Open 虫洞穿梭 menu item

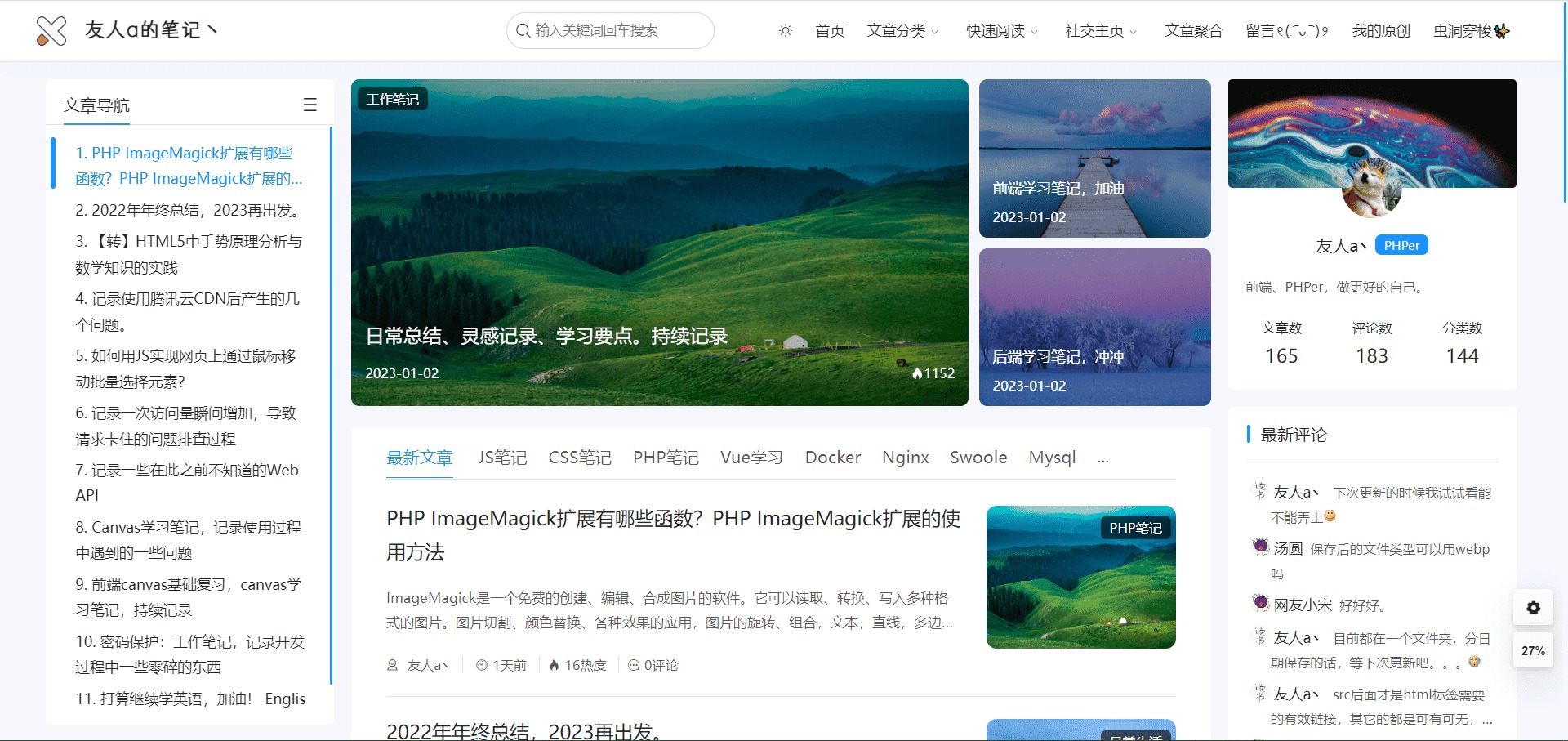coord(1472,31)
